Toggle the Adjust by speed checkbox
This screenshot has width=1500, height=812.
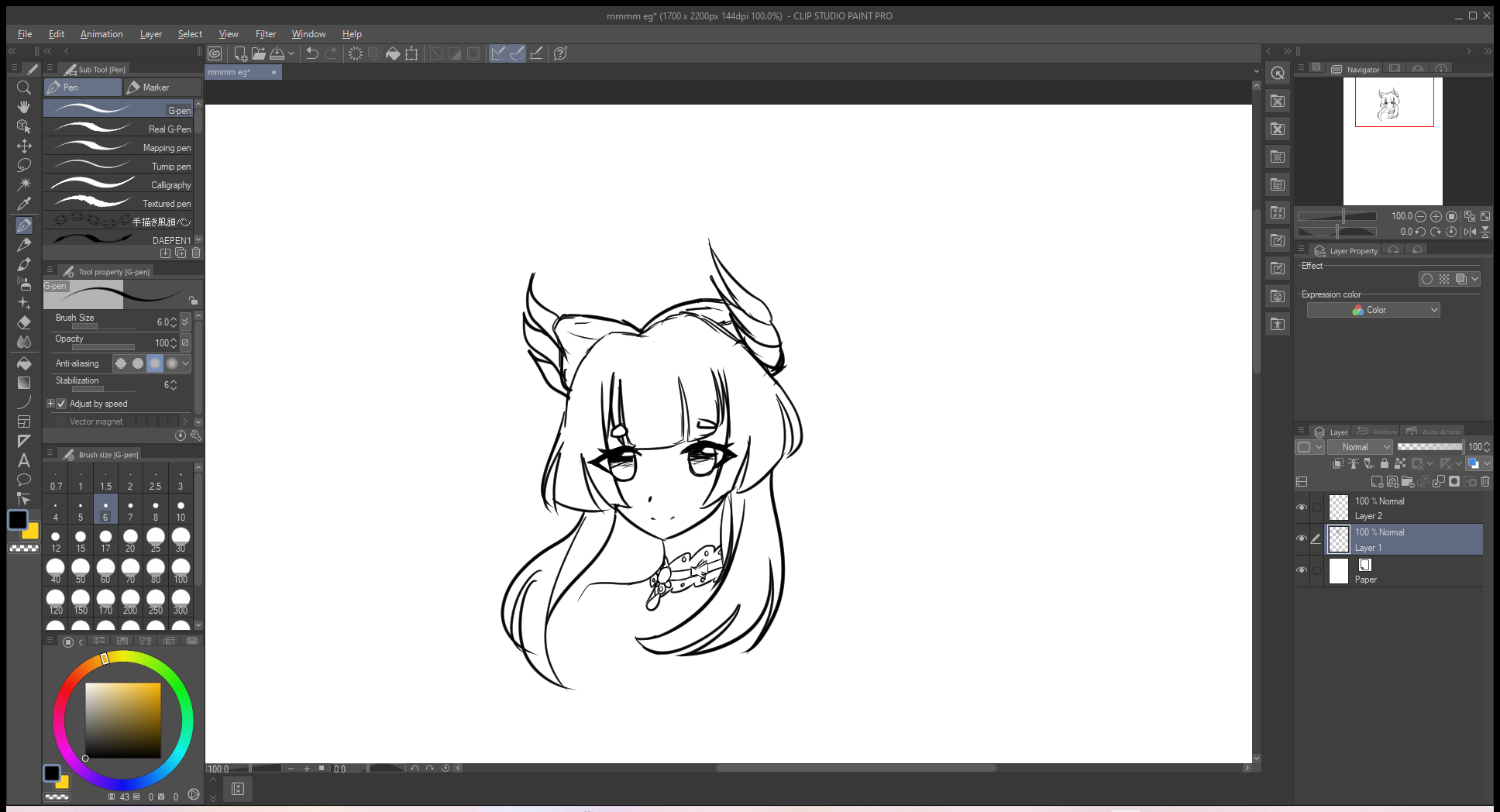pos(61,404)
